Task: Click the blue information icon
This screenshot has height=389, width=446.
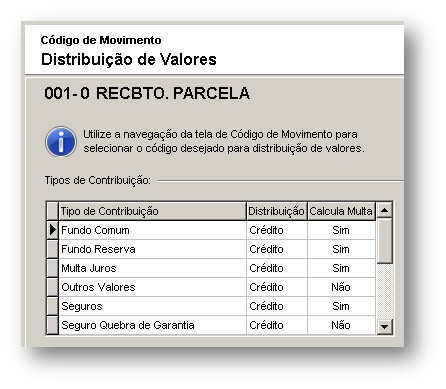Action: (x=61, y=141)
